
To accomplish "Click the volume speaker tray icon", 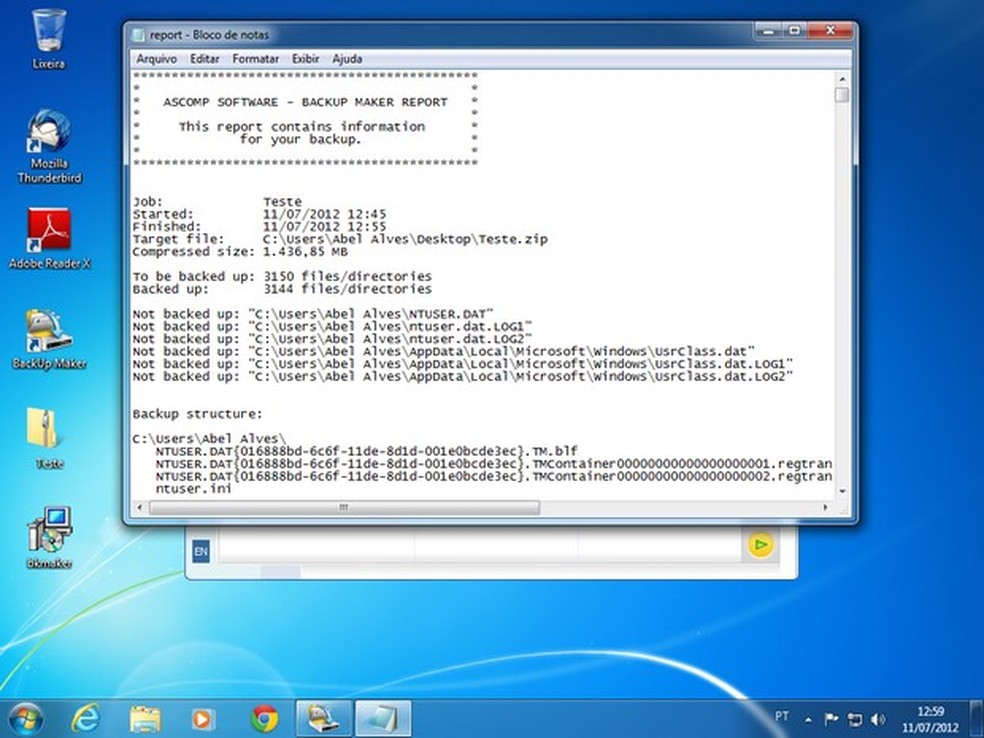I will (x=878, y=719).
